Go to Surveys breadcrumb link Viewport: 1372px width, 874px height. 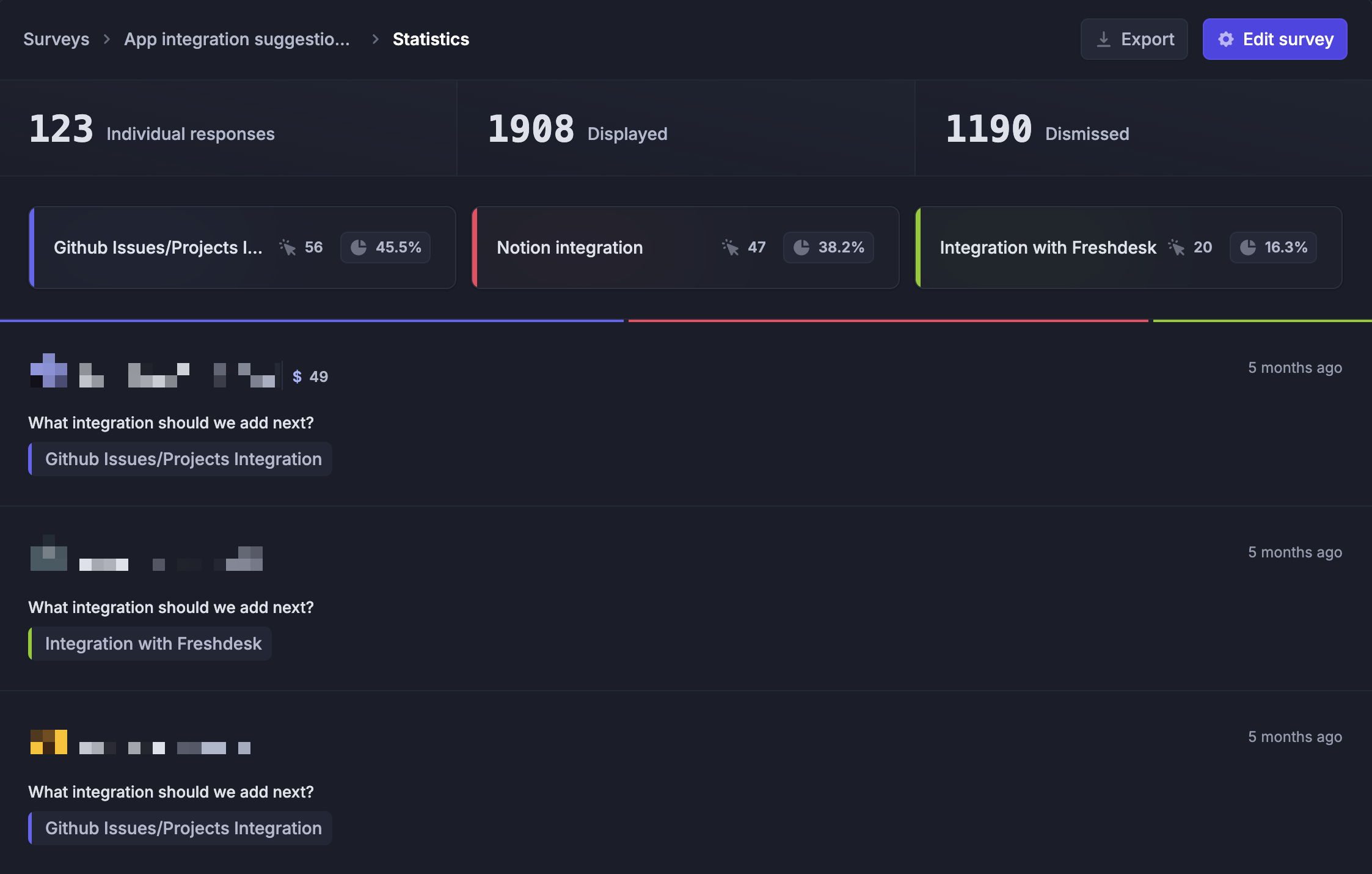[x=56, y=39]
